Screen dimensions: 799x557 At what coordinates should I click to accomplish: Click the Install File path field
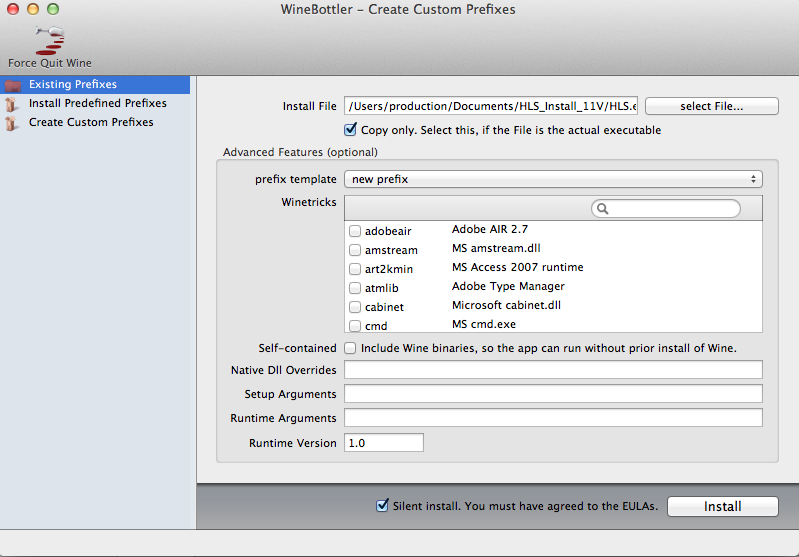[491, 106]
